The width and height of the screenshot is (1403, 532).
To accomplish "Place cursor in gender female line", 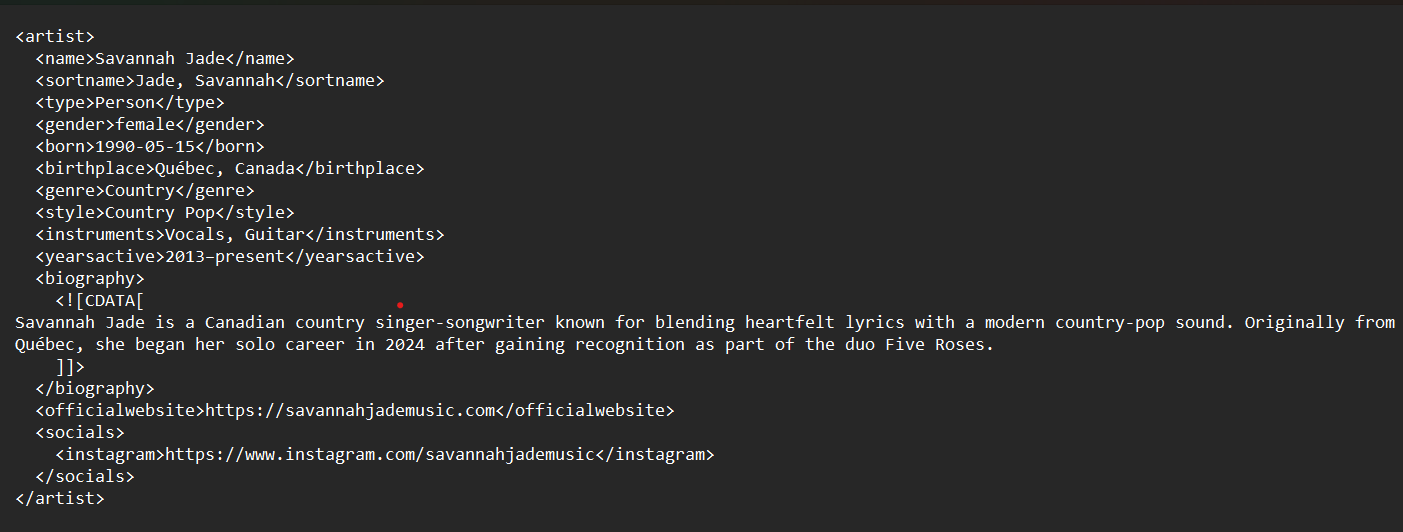I will (150, 125).
